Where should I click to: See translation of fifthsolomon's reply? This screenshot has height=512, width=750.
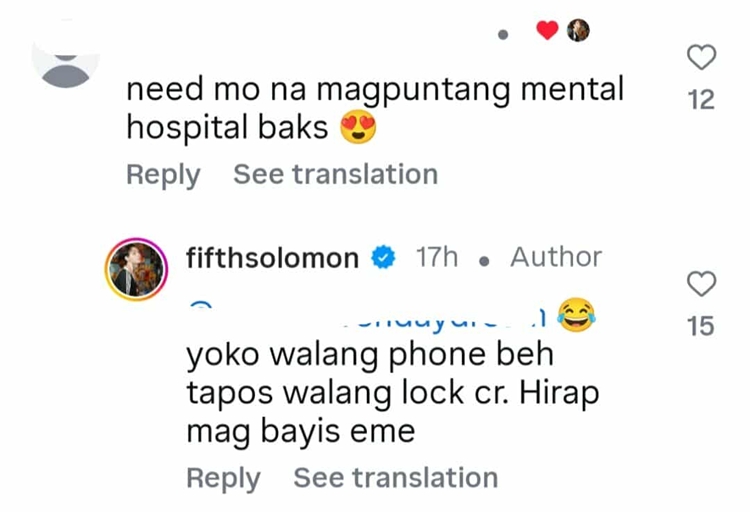point(396,478)
